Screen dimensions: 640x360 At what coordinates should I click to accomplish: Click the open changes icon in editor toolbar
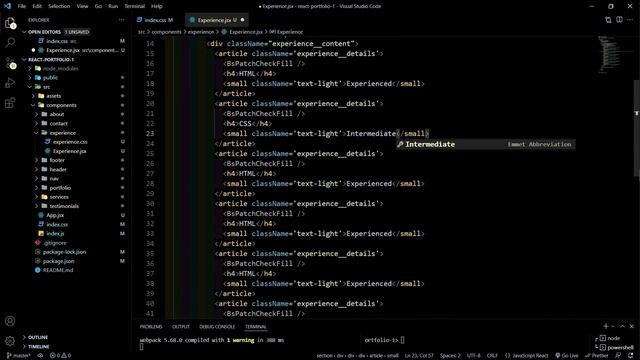[x=608, y=20]
